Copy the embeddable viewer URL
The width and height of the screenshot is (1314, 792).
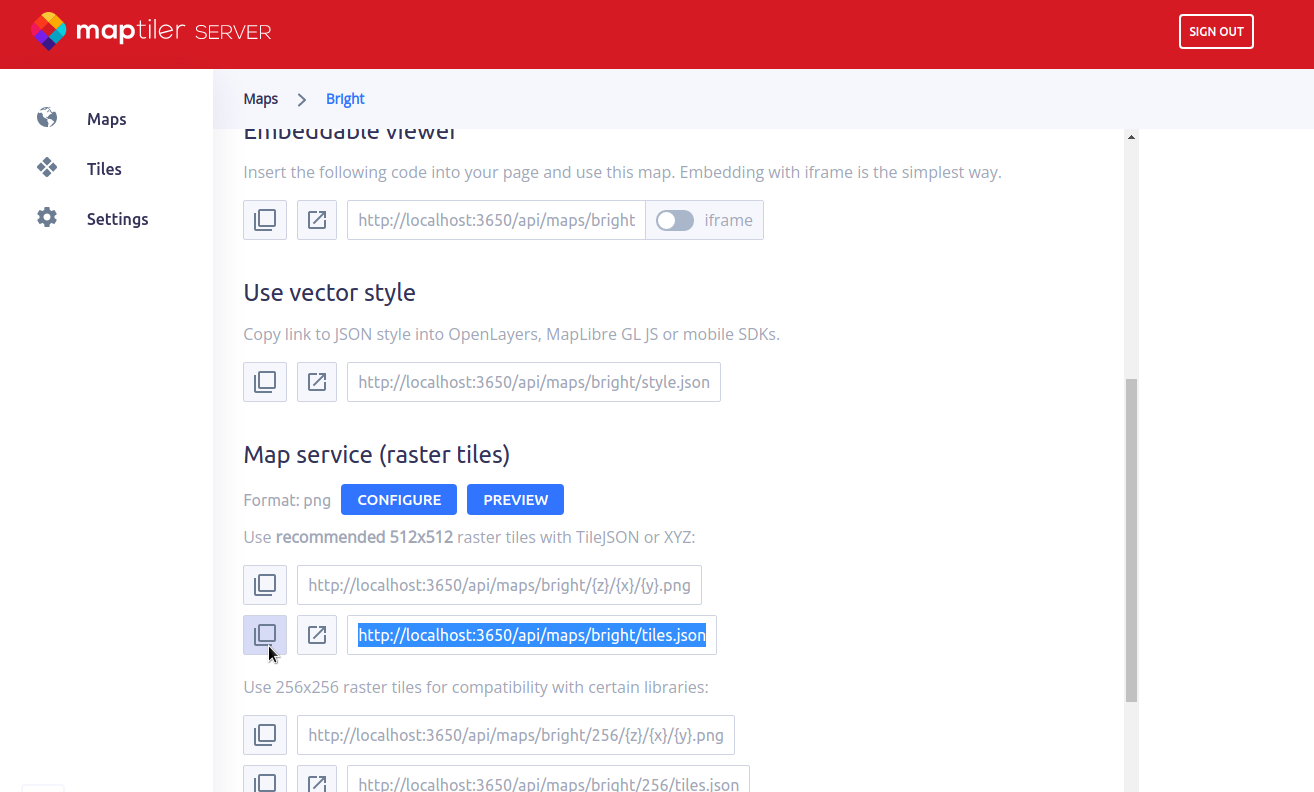265,220
